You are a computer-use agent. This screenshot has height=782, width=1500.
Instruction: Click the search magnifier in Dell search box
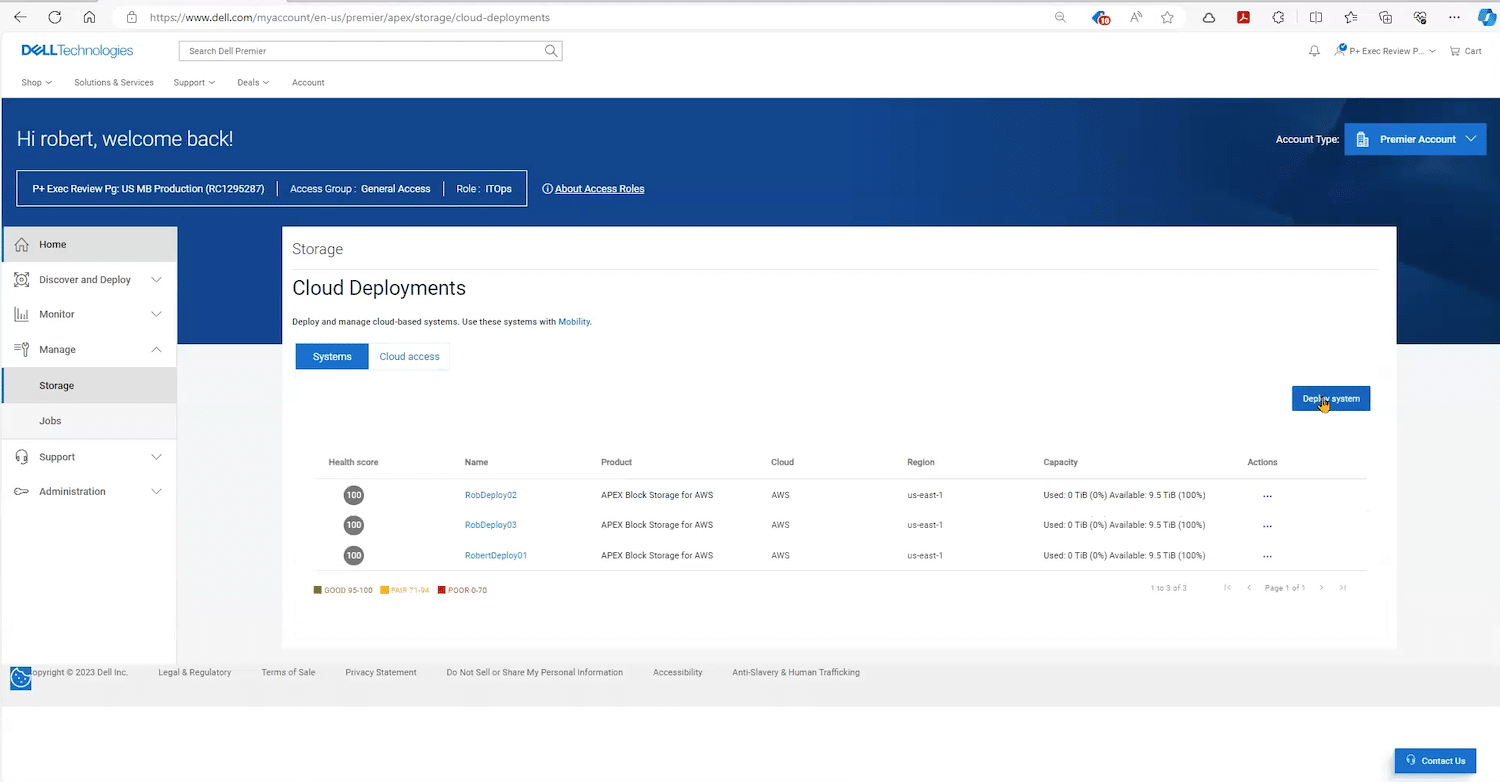(x=551, y=51)
